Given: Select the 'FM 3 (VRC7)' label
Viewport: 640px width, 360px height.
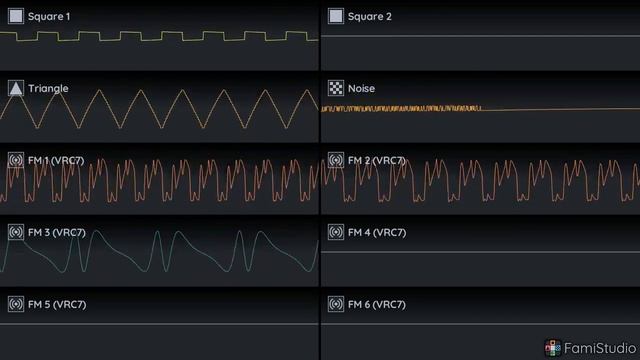Looking at the screenshot, I should click(x=57, y=233).
